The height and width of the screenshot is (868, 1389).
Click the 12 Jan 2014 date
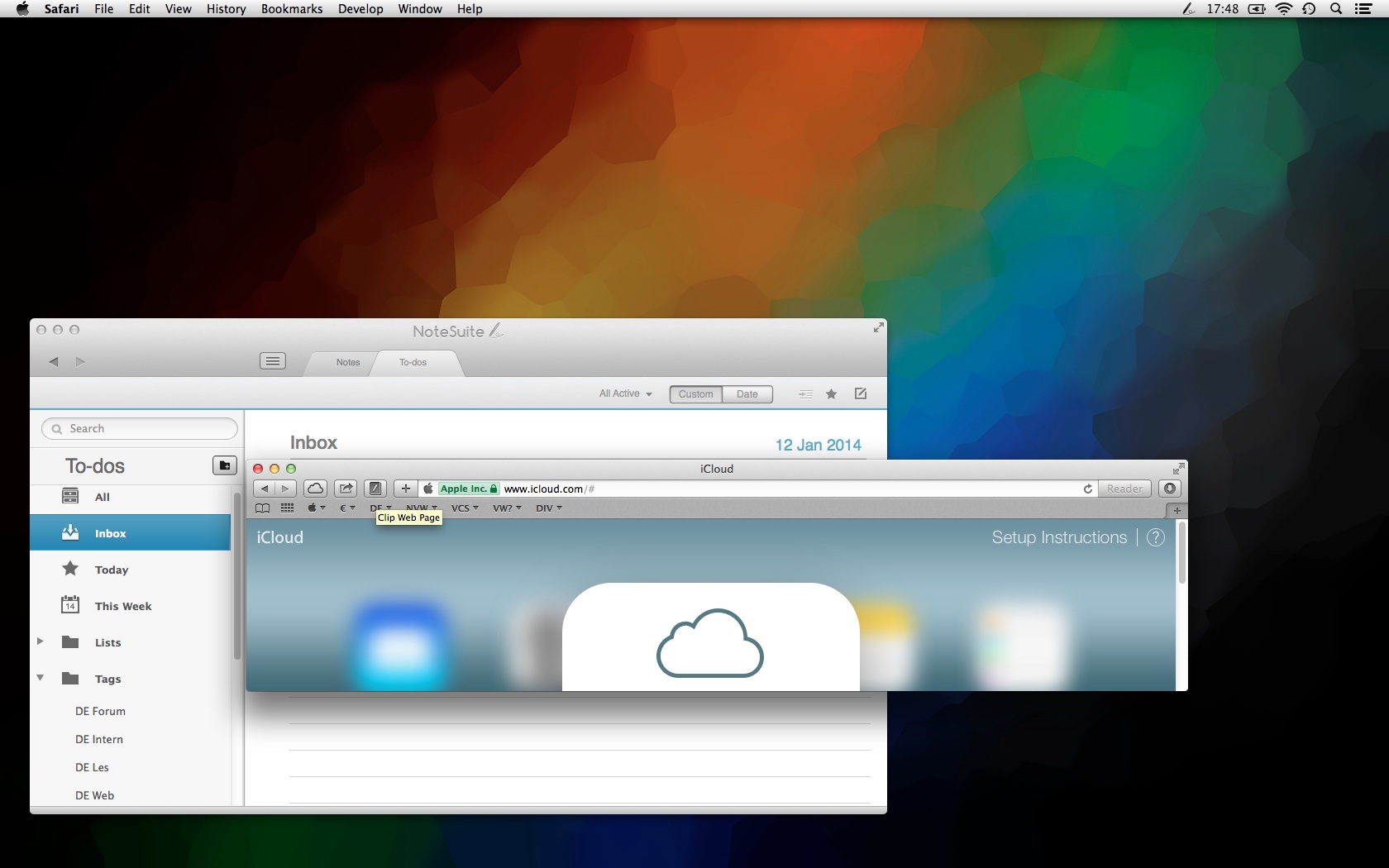(819, 445)
